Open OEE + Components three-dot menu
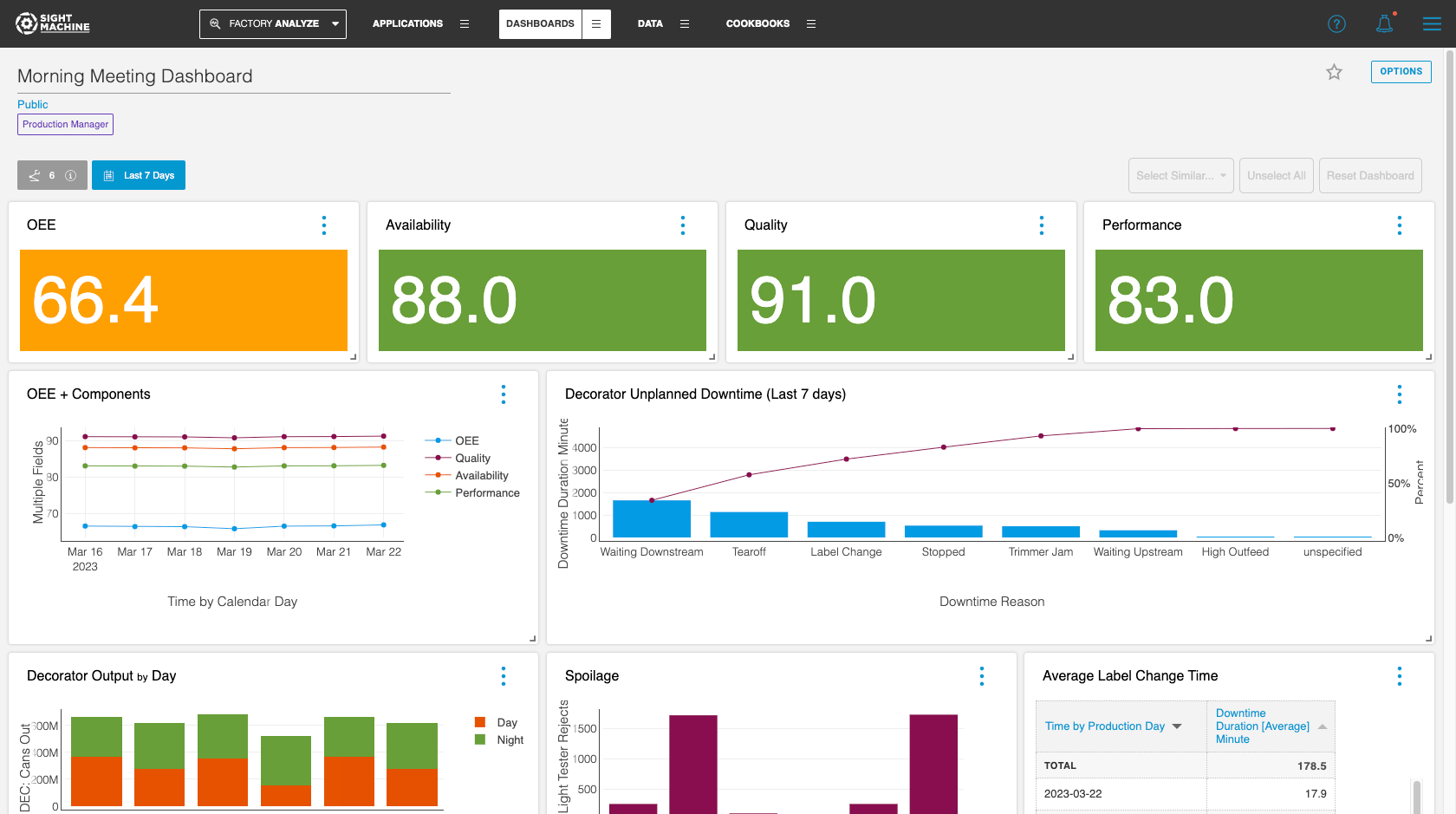Image resolution: width=1456 pixels, height=814 pixels. pos(504,394)
